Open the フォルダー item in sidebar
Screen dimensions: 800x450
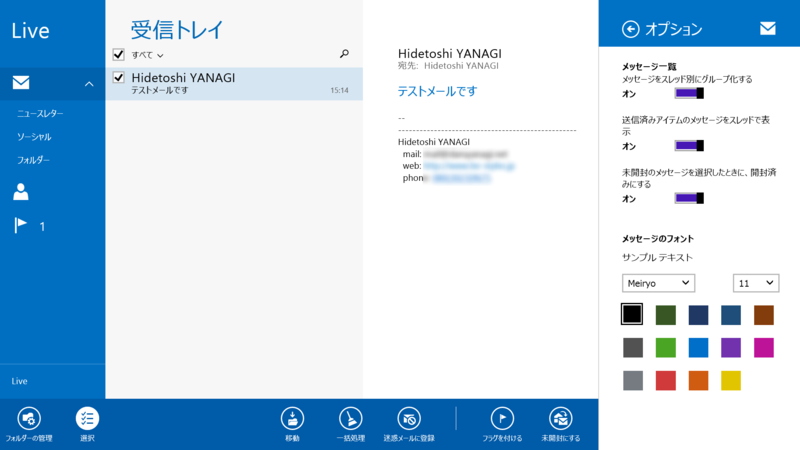point(33,160)
